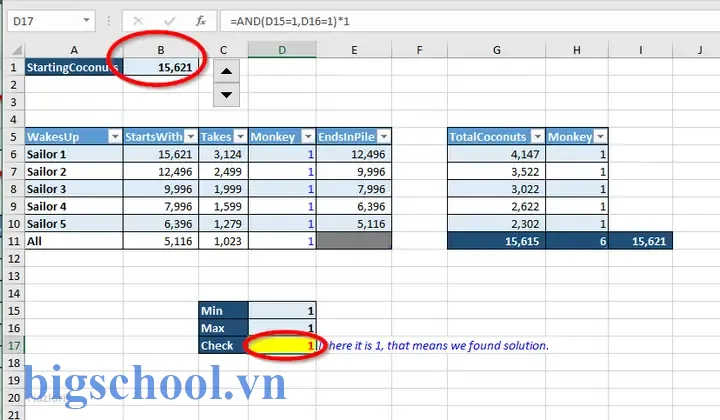Select column I header

(x=641, y=50)
